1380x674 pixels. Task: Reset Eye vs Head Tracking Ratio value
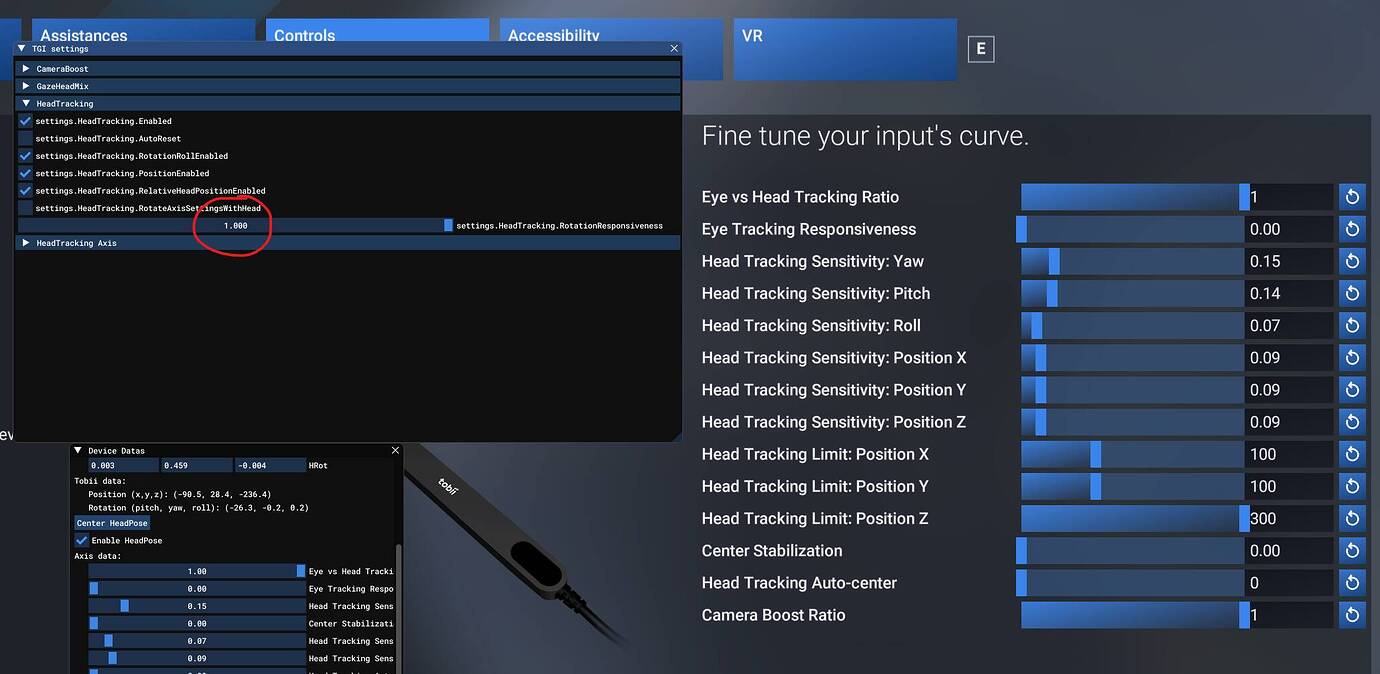pyautogui.click(x=1352, y=197)
